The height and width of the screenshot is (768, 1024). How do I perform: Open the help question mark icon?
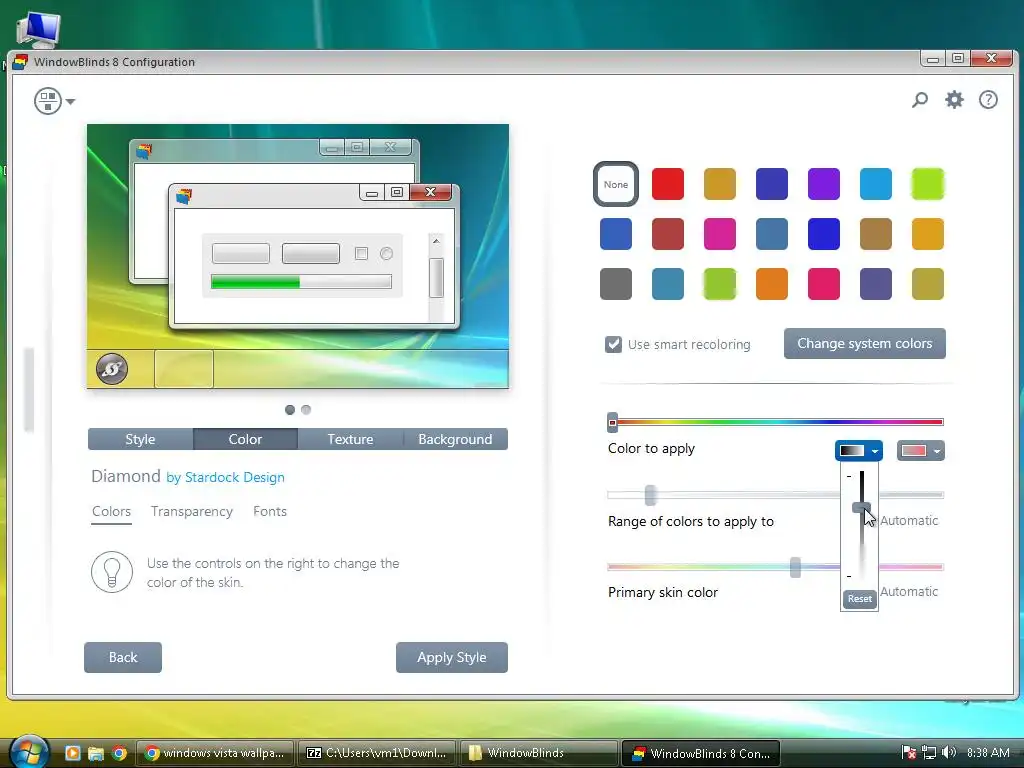(x=988, y=100)
